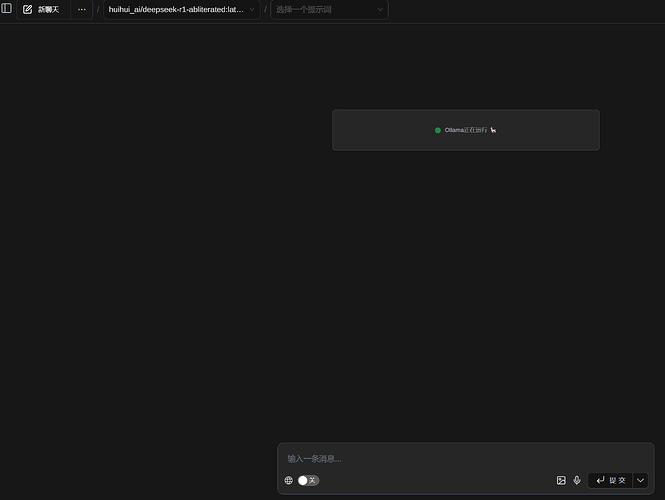This screenshot has width=665, height=500.
Task: Toggle the 关 web search switch
Action: point(308,480)
